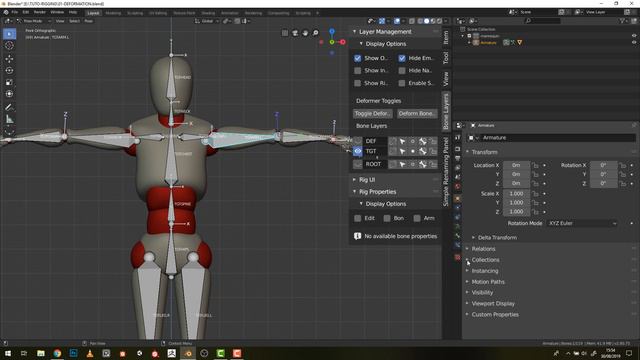Show the DEF bone layer visibility toggle
The image size is (640, 360).
(x=358, y=141)
